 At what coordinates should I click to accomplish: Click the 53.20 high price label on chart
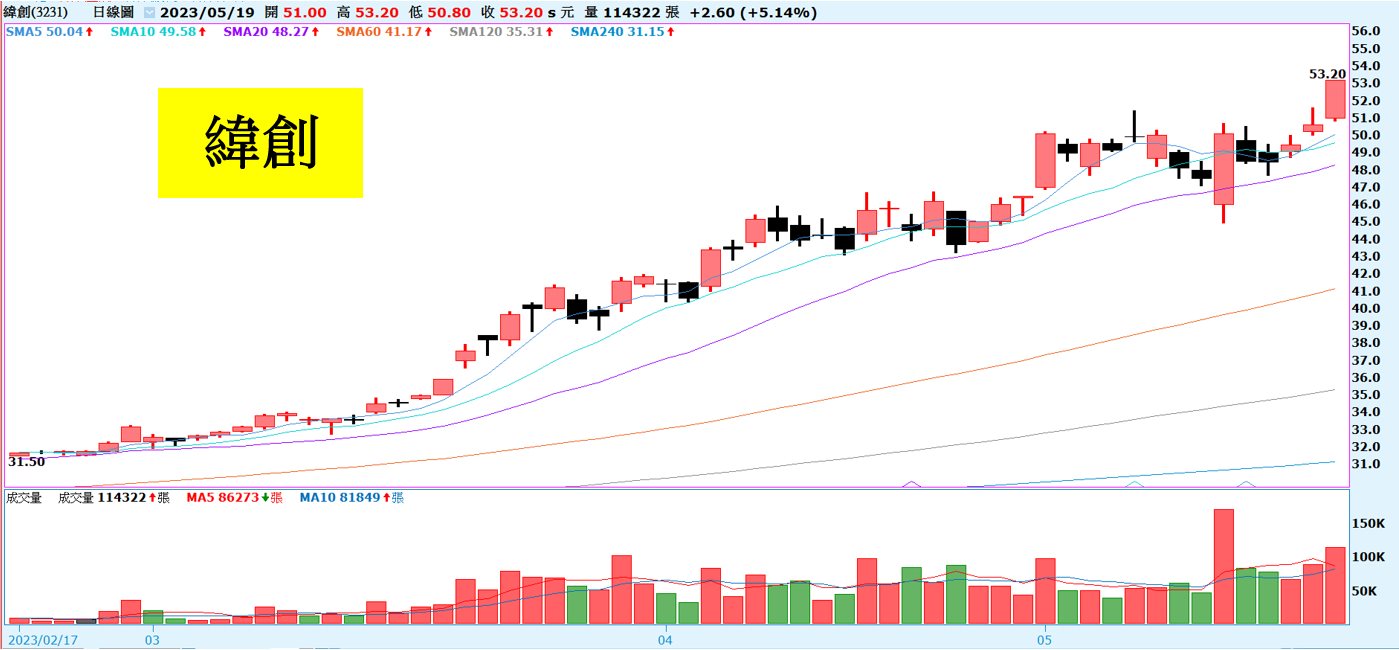click(1326, 74)
